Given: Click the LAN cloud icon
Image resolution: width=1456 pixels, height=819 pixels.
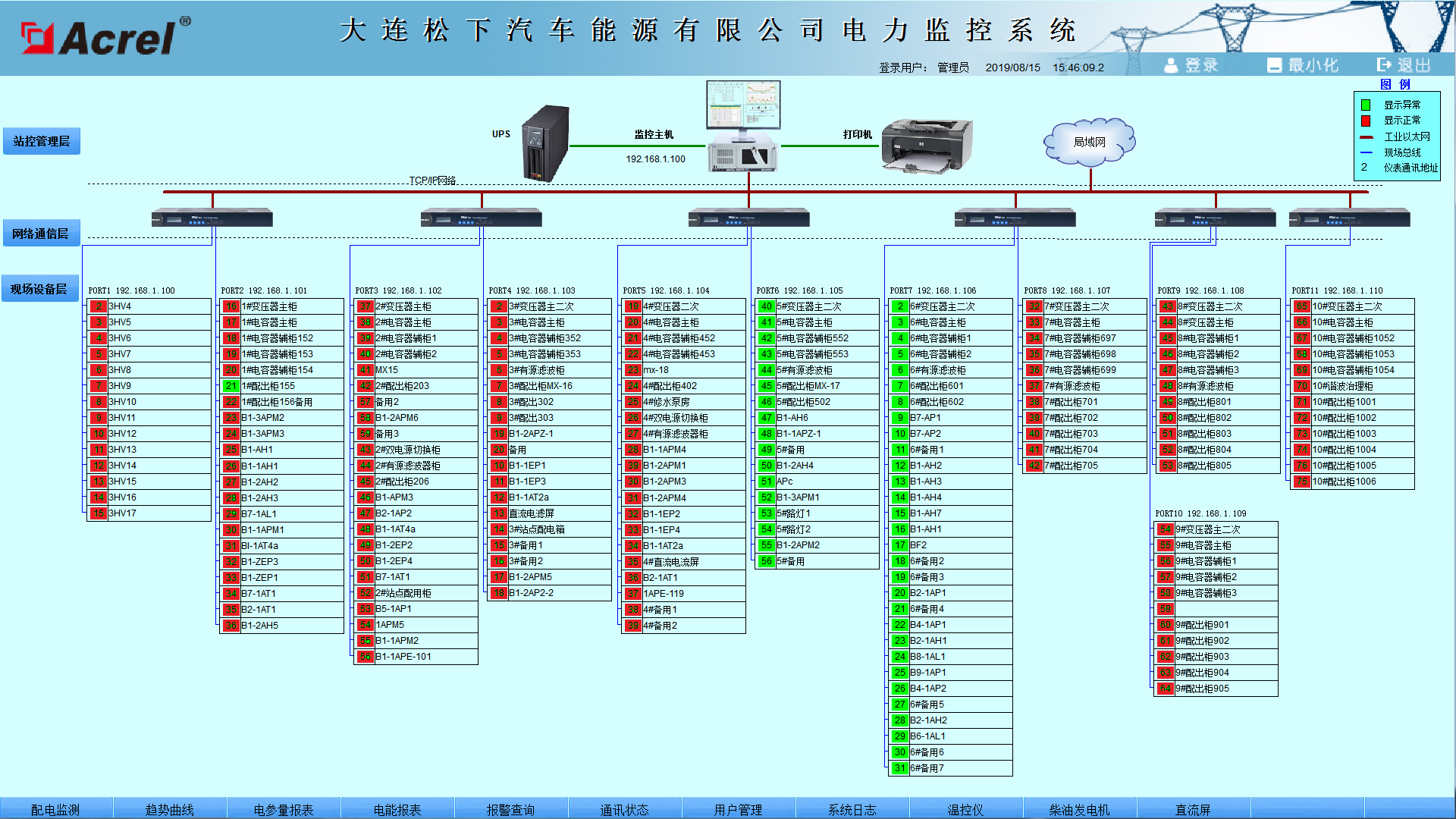Looking at the screenshot, I should pyautogui.click(x=1090, y=142).
